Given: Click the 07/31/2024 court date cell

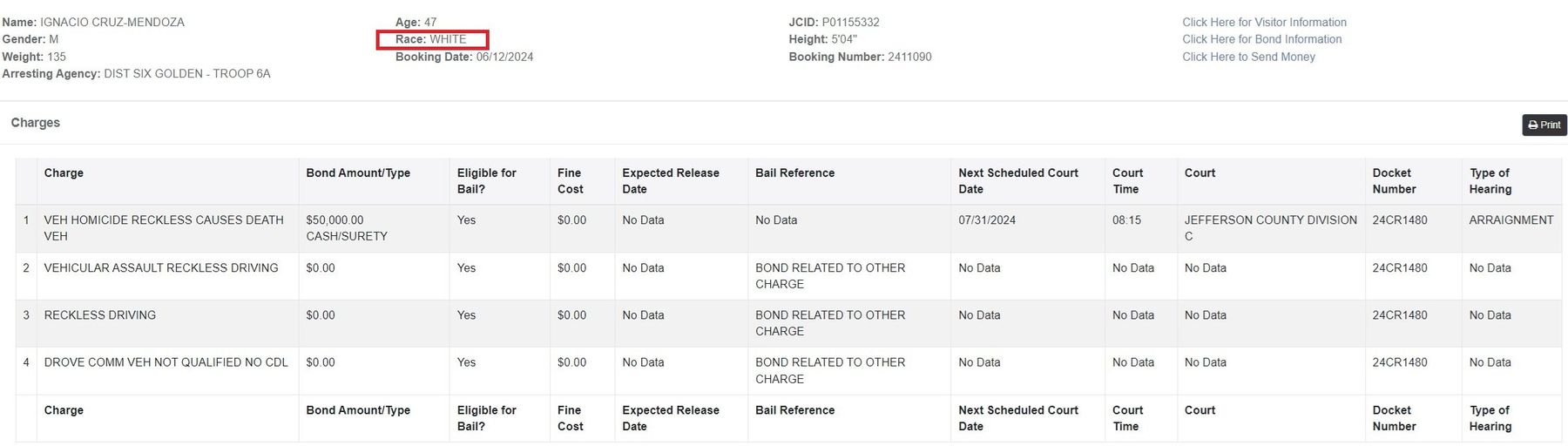Looking at the screenshot, I should click(x=987, y=220).
